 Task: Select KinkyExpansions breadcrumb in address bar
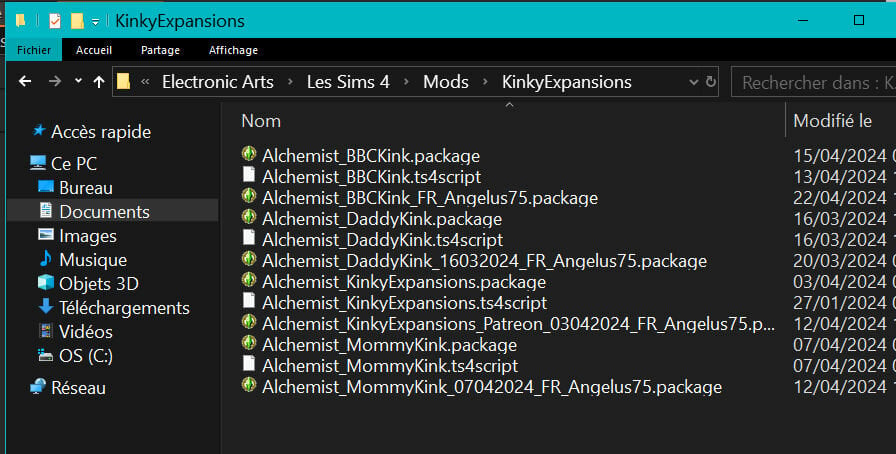pyautogui.click(x=566, y=82)
